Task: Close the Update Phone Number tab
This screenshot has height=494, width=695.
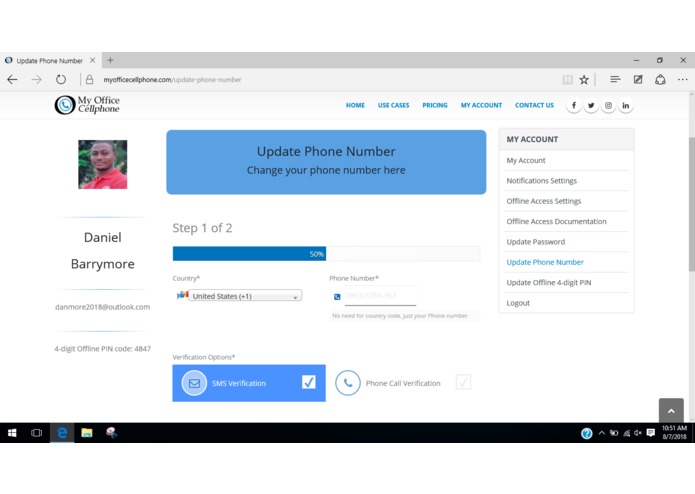Action: (93, 60)
